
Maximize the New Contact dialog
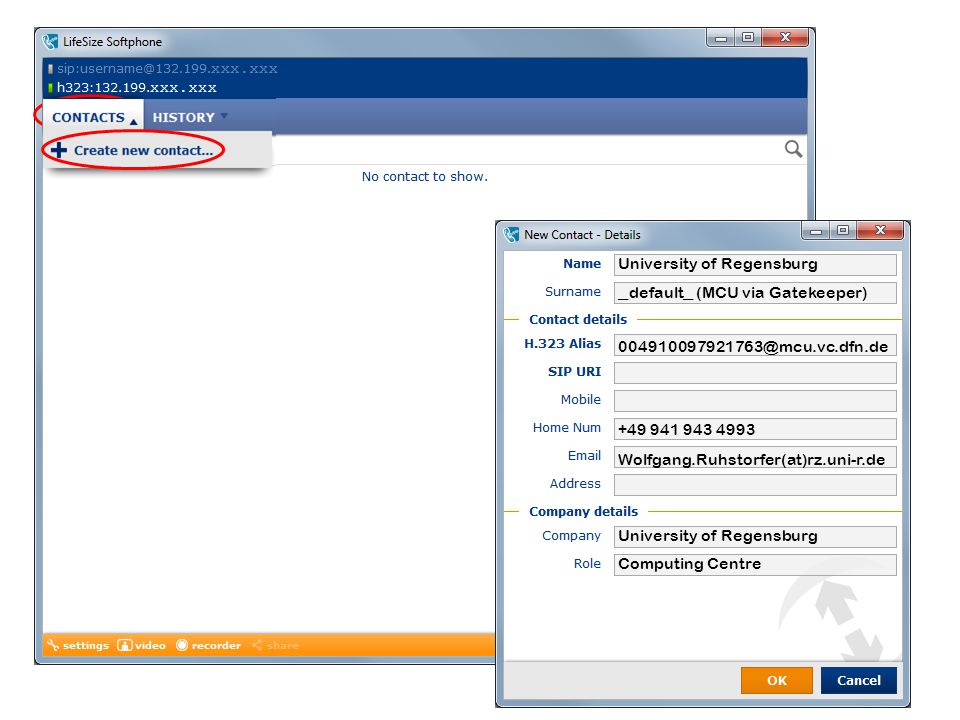843,230
